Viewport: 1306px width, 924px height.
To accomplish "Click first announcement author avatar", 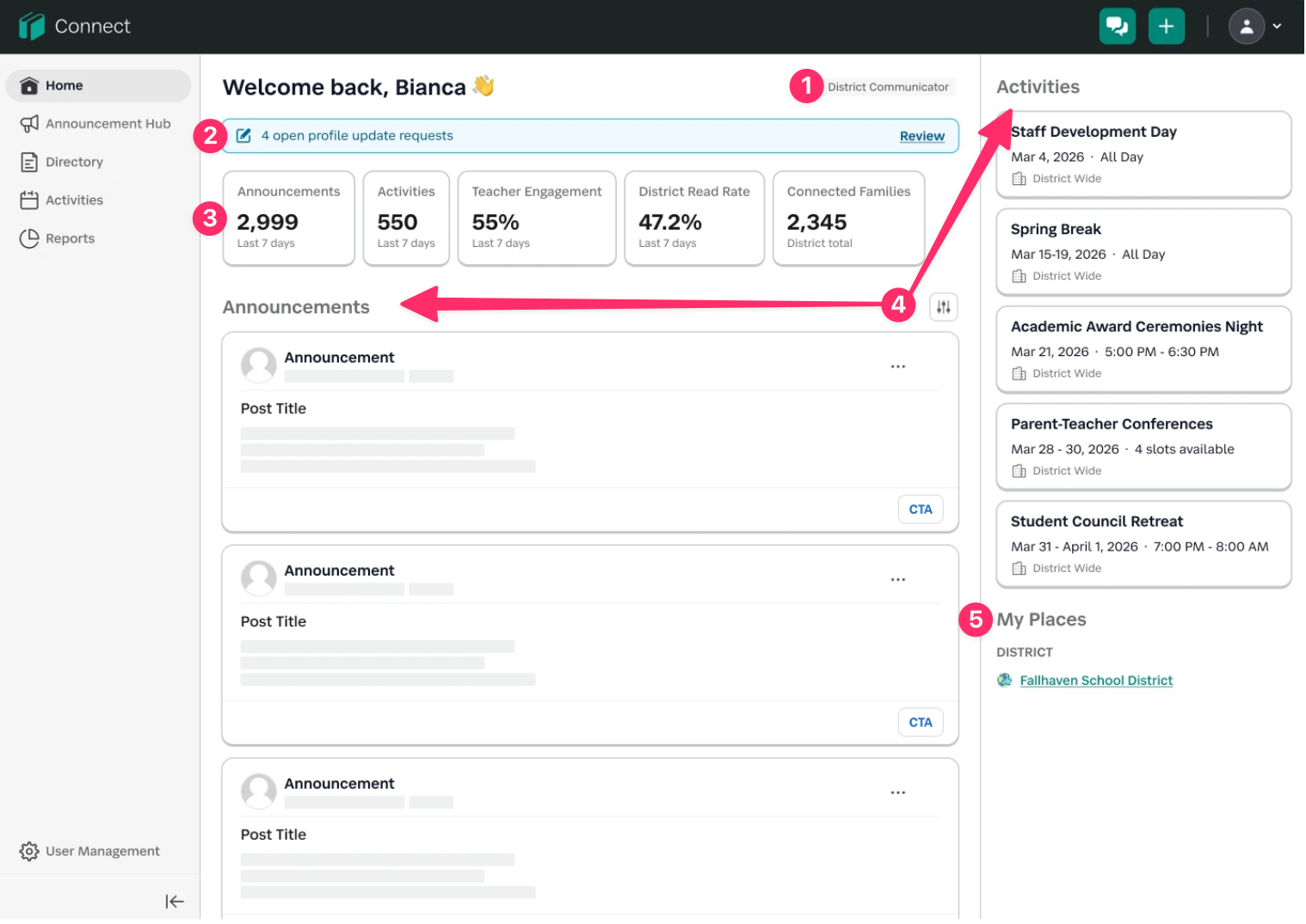I will coord(259,366).
